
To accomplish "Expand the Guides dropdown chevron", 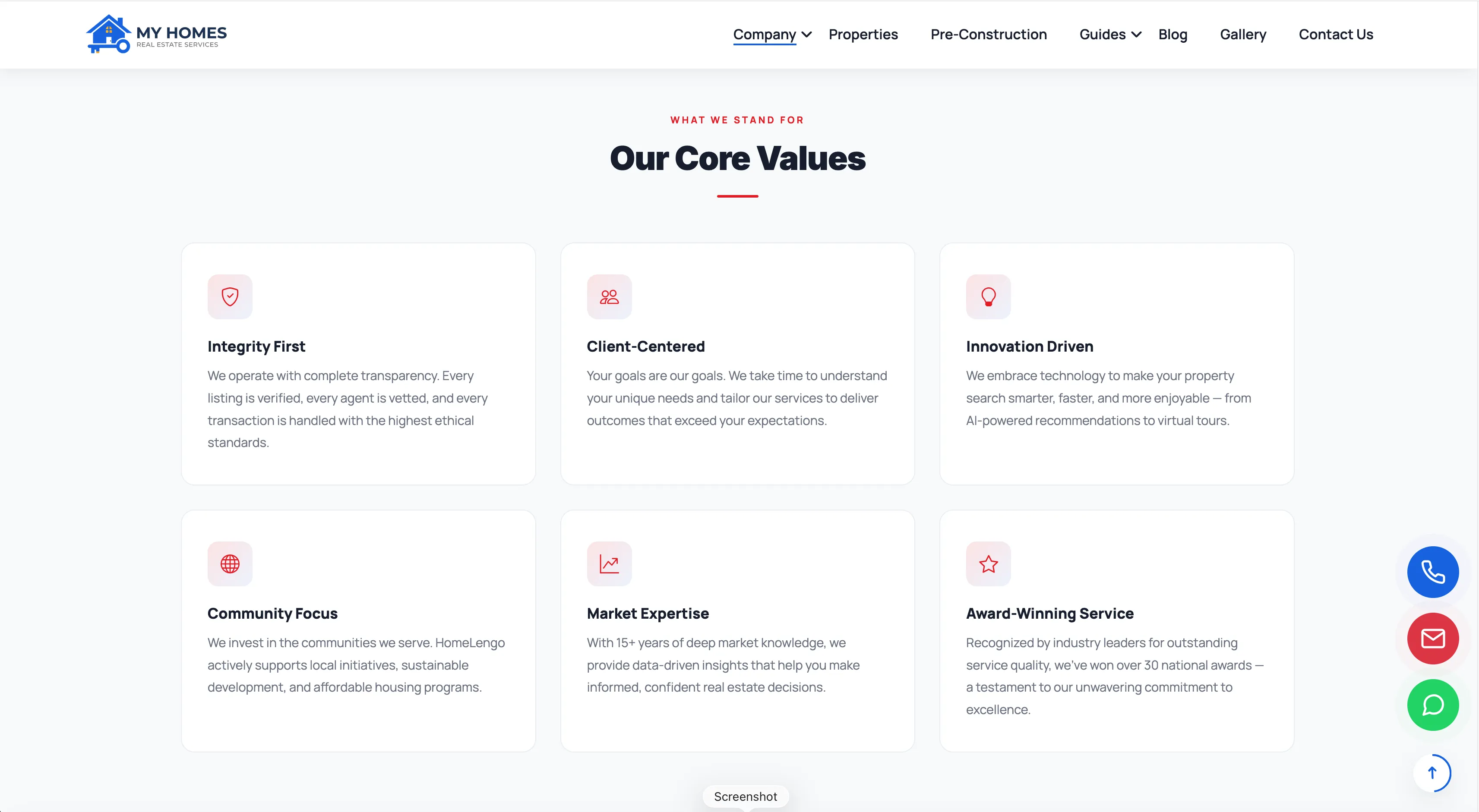I will point(1136,35).
